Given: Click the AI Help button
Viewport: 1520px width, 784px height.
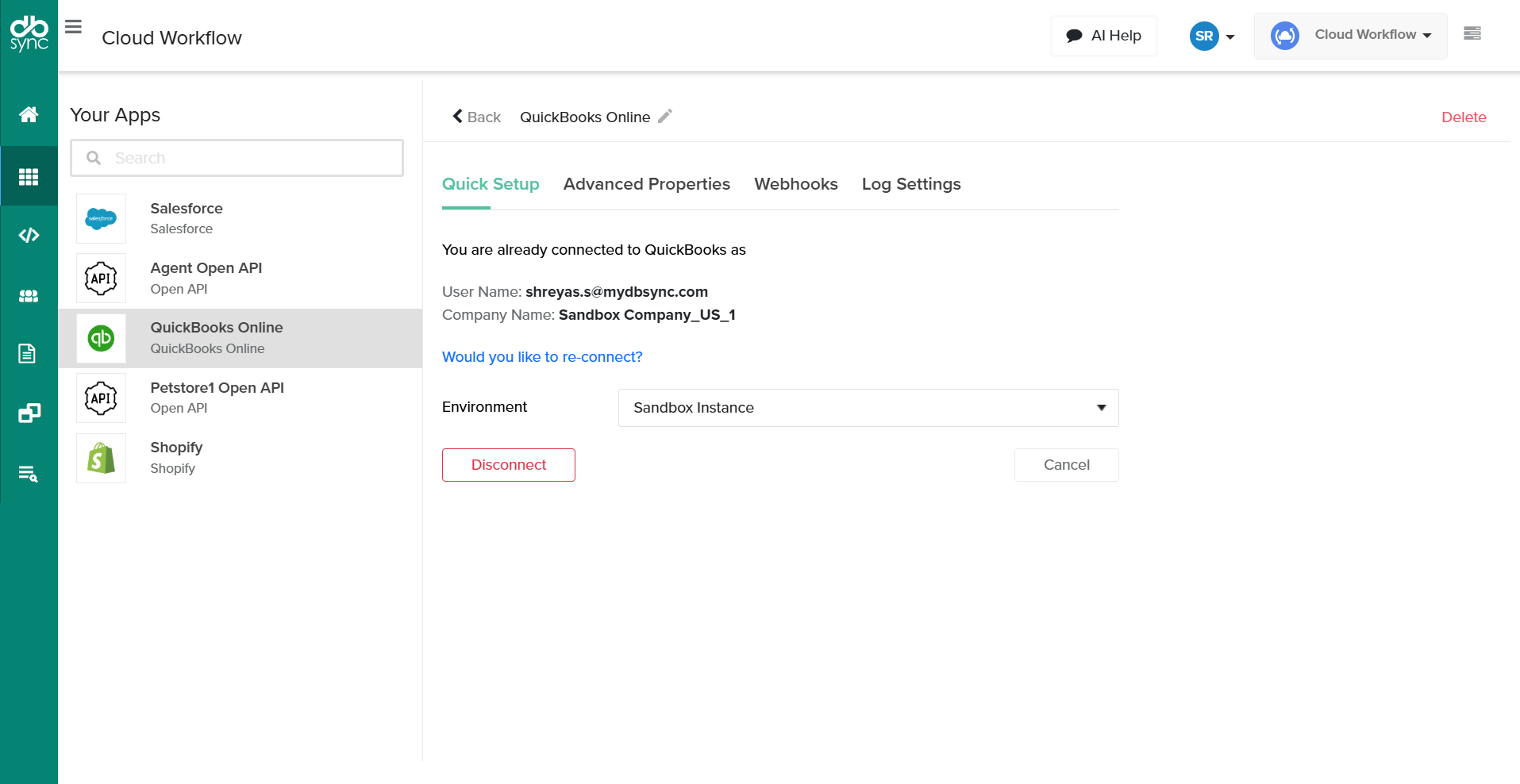Looking at the screenshot, I should (1103, 36).
